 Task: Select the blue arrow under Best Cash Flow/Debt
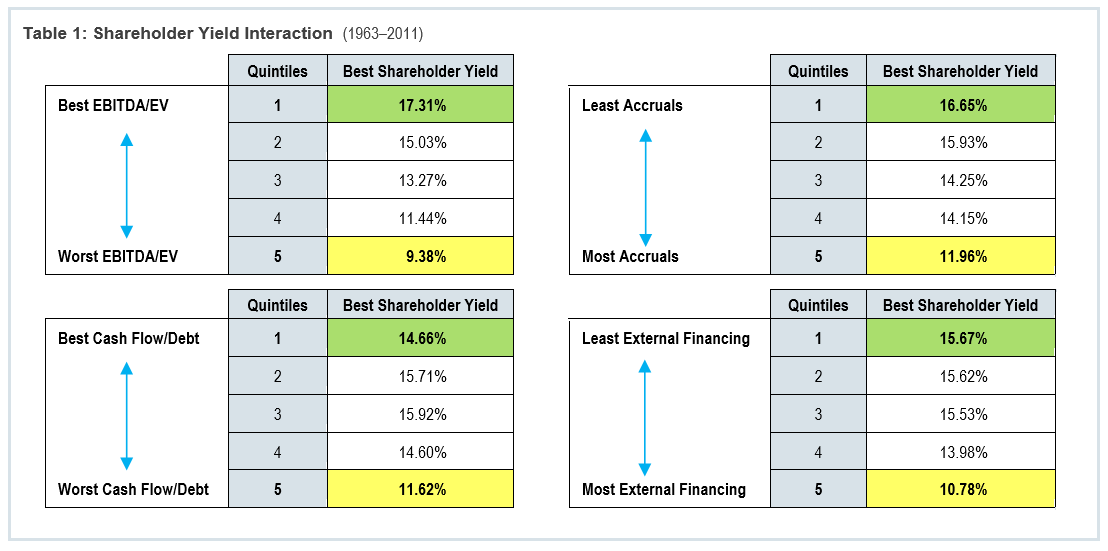(127, 415)
